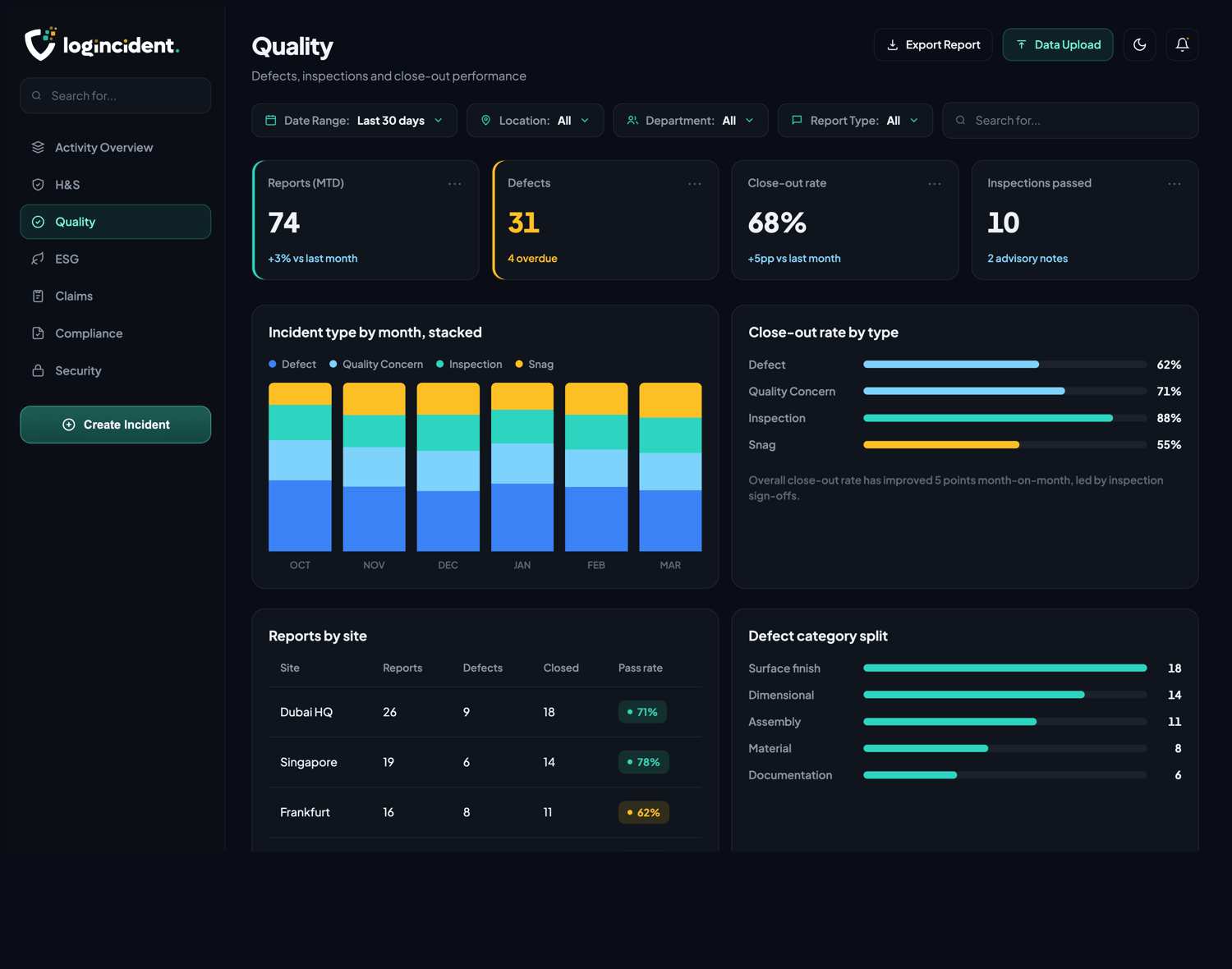
Task: Open Security from the sidebar
Action: 116,370
